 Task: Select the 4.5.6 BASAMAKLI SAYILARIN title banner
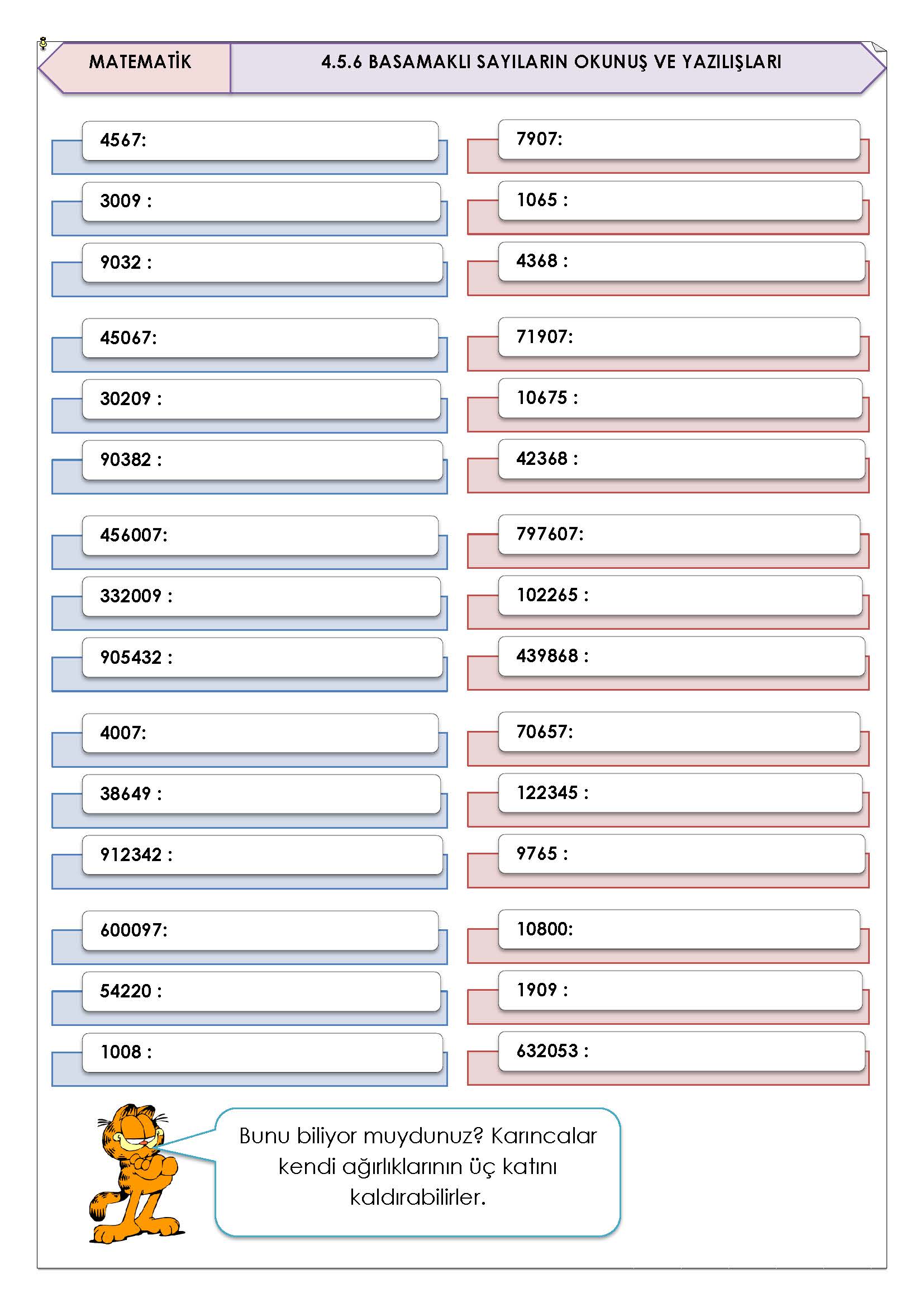point(558,68)
